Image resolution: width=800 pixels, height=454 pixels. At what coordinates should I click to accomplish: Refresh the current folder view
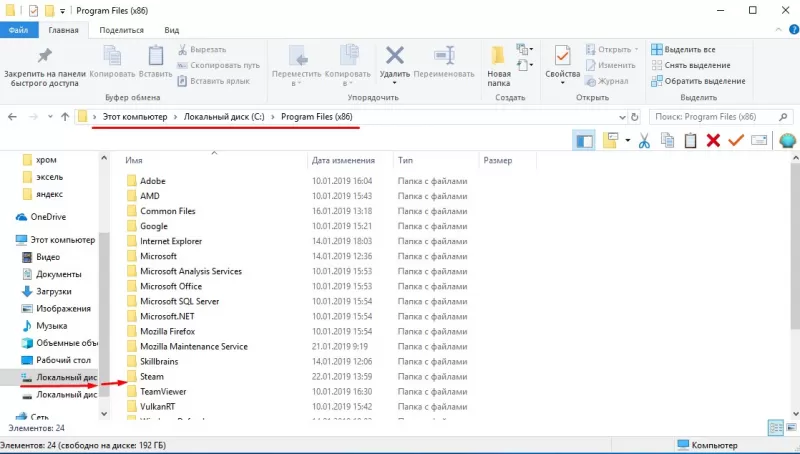pos(634,117)
